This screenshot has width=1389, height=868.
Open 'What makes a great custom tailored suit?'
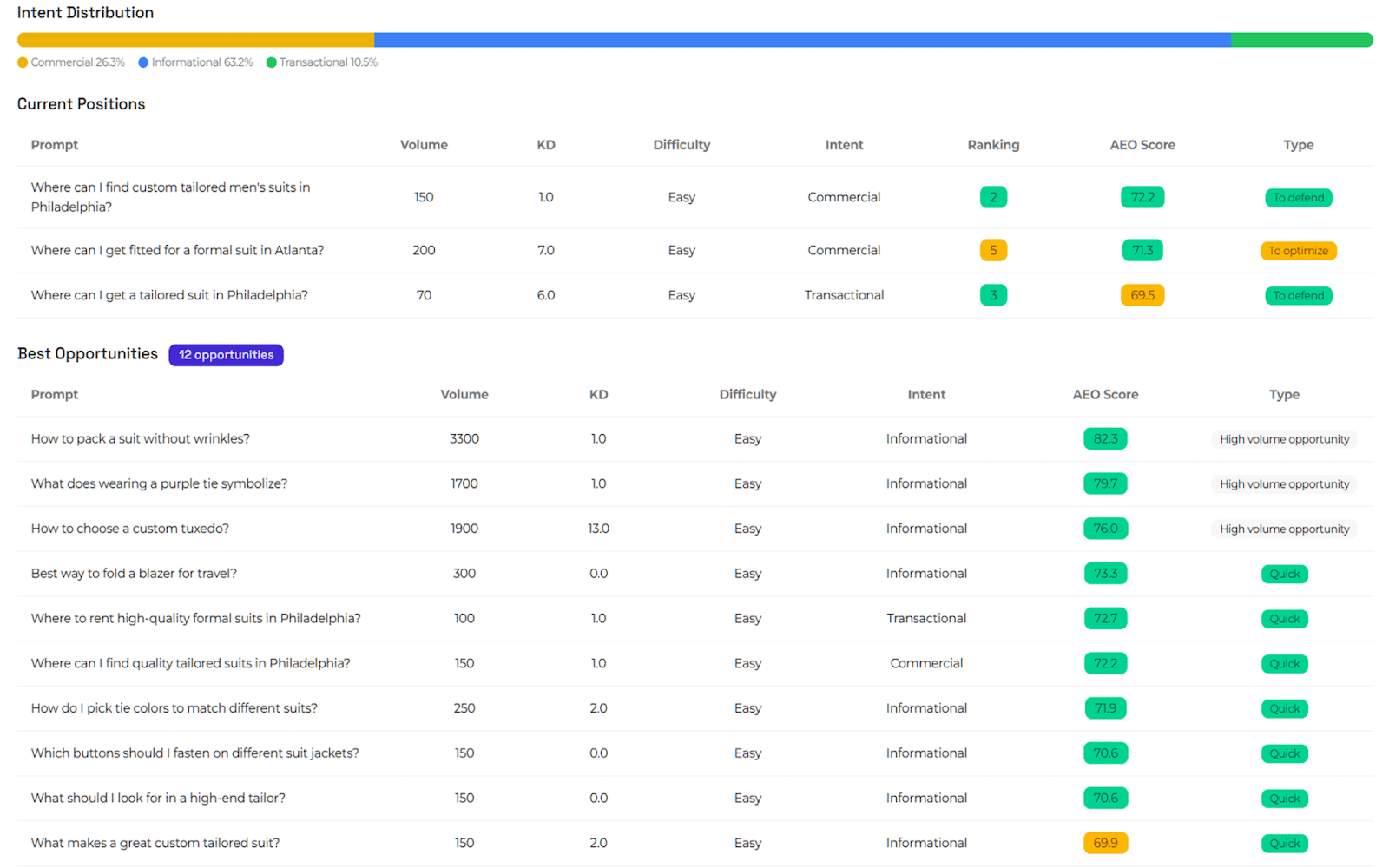(155, 843)
